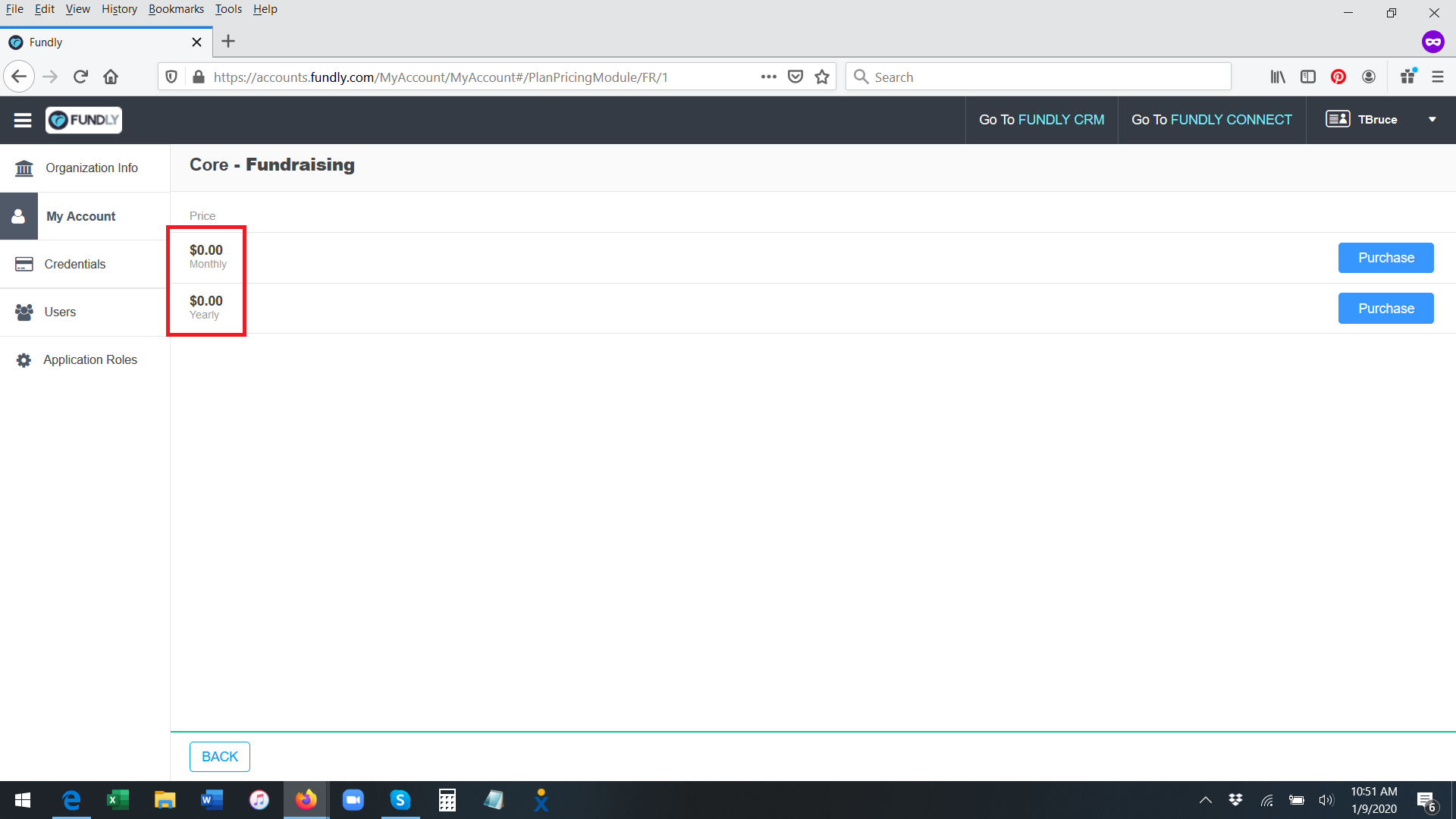
Task: Open the Tools menu
Action: [228, 9]
